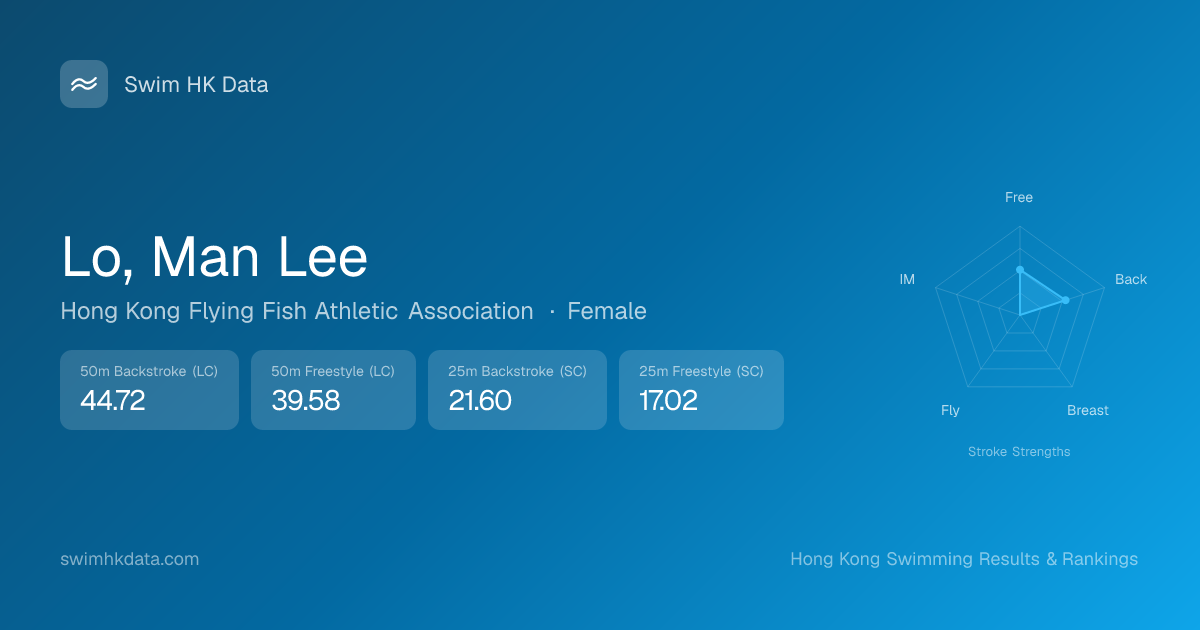Open the 50m Backstroke (LC) stat card
1200x630 pixels.
coord(149,389)
